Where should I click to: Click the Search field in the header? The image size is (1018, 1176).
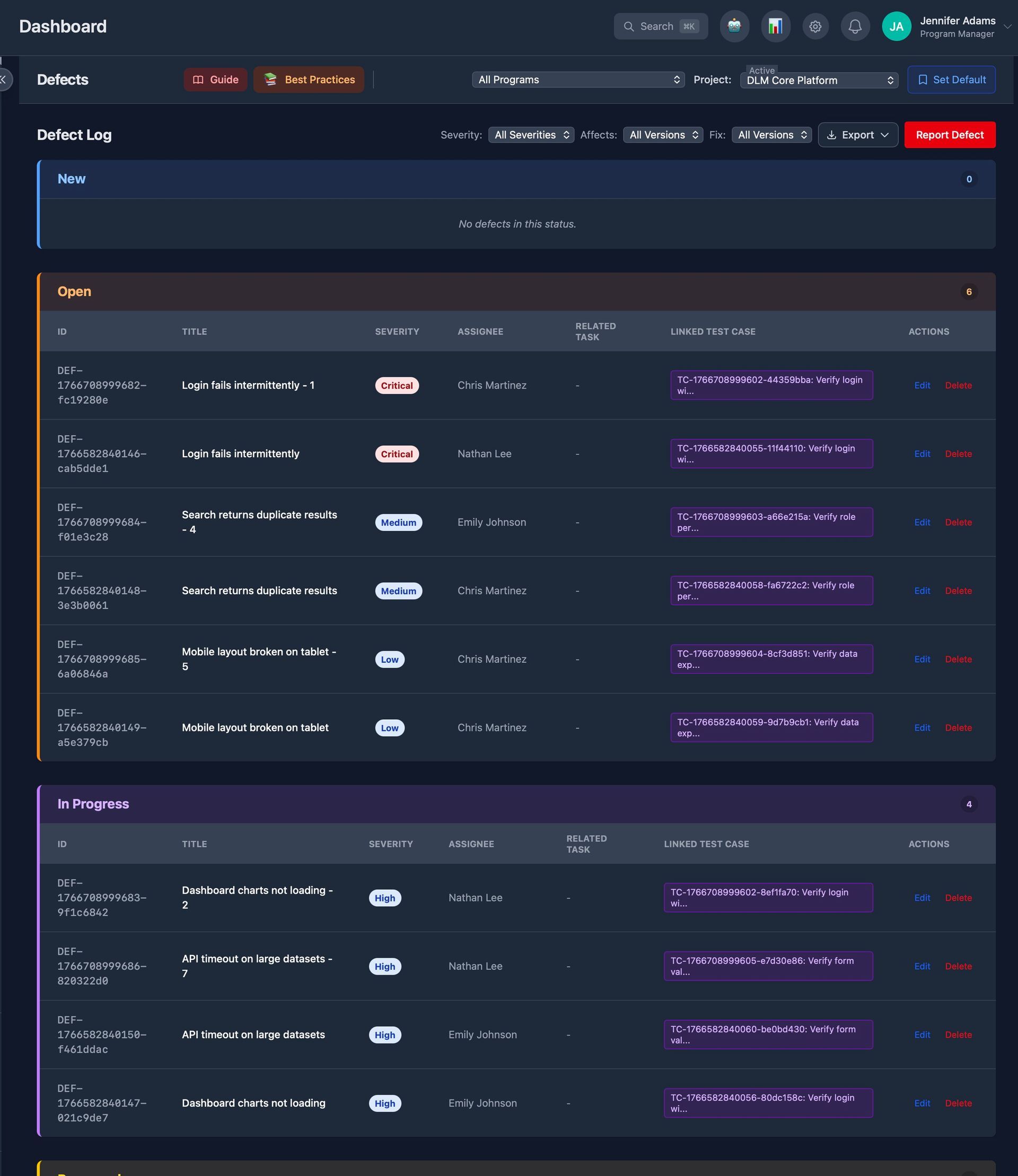(660, 26)
